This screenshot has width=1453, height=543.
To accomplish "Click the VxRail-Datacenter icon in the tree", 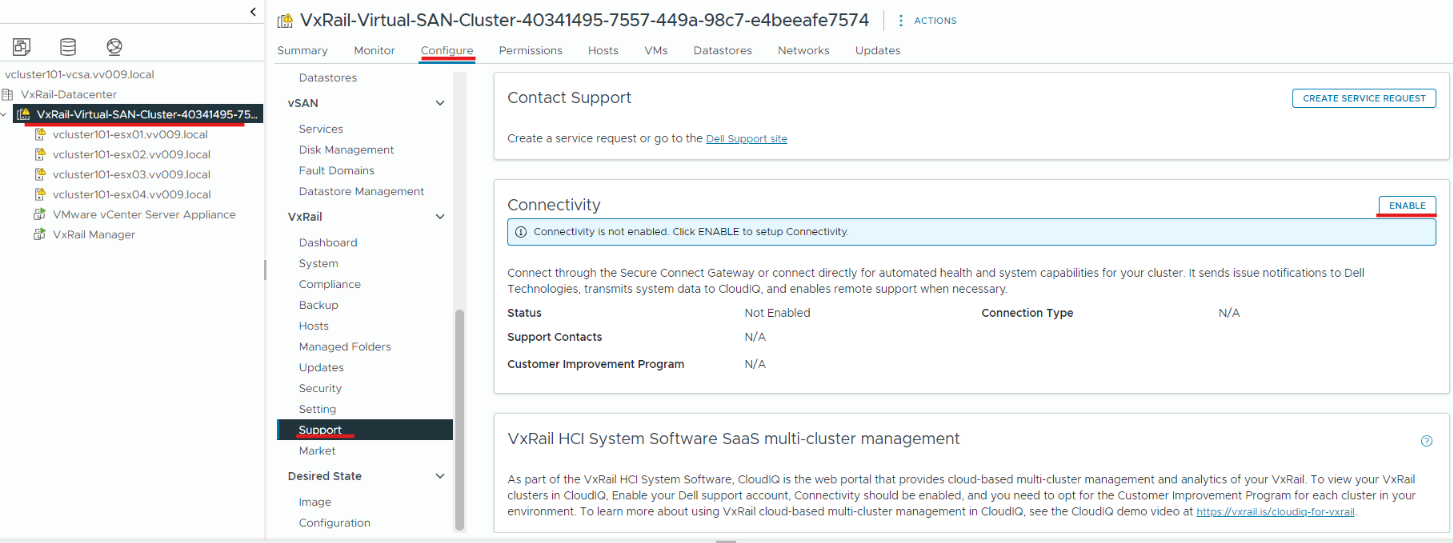I will click(8, 94).
